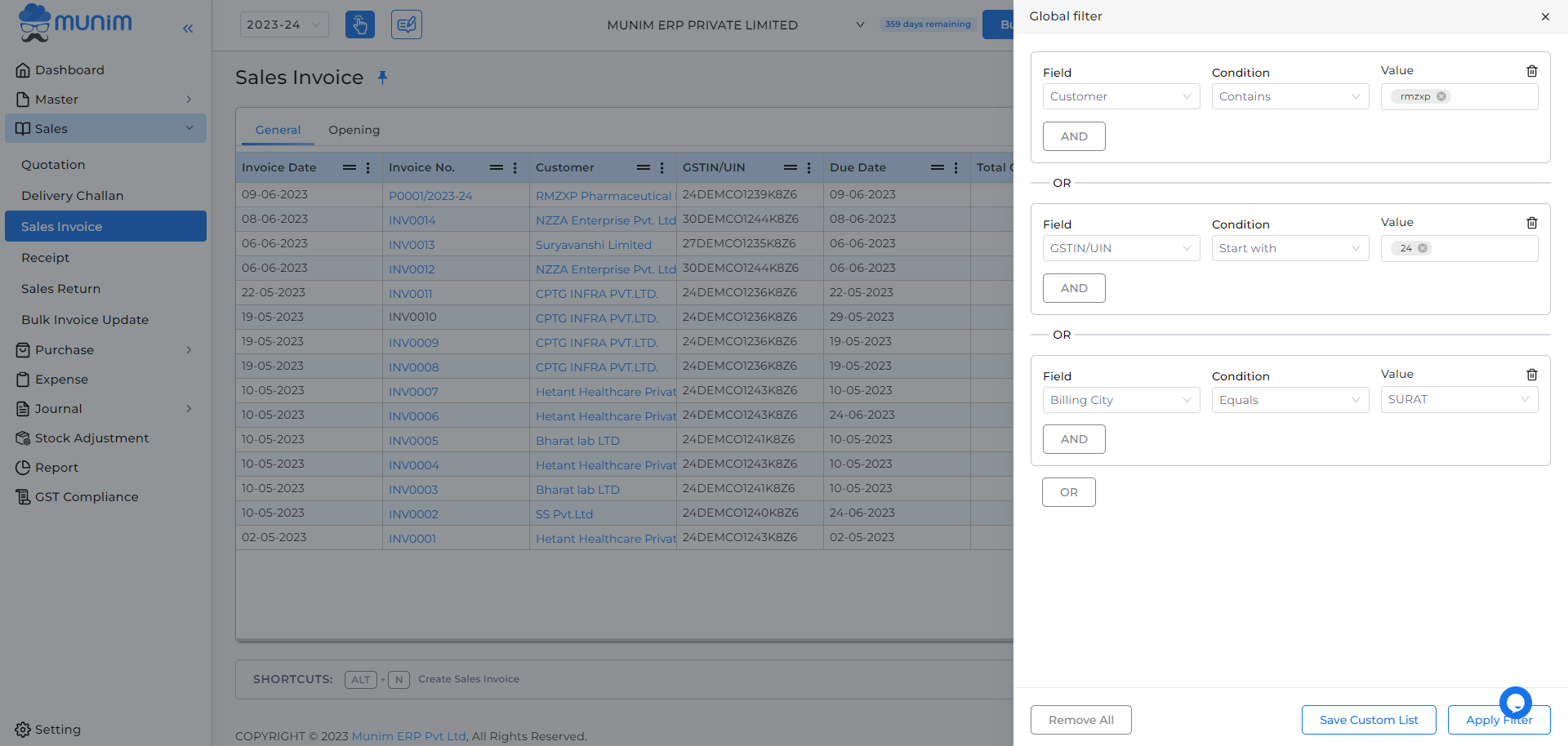Select the General tab
Image resolution: width=1568 pixels, height=746 pixels.
tap(278, 130)
